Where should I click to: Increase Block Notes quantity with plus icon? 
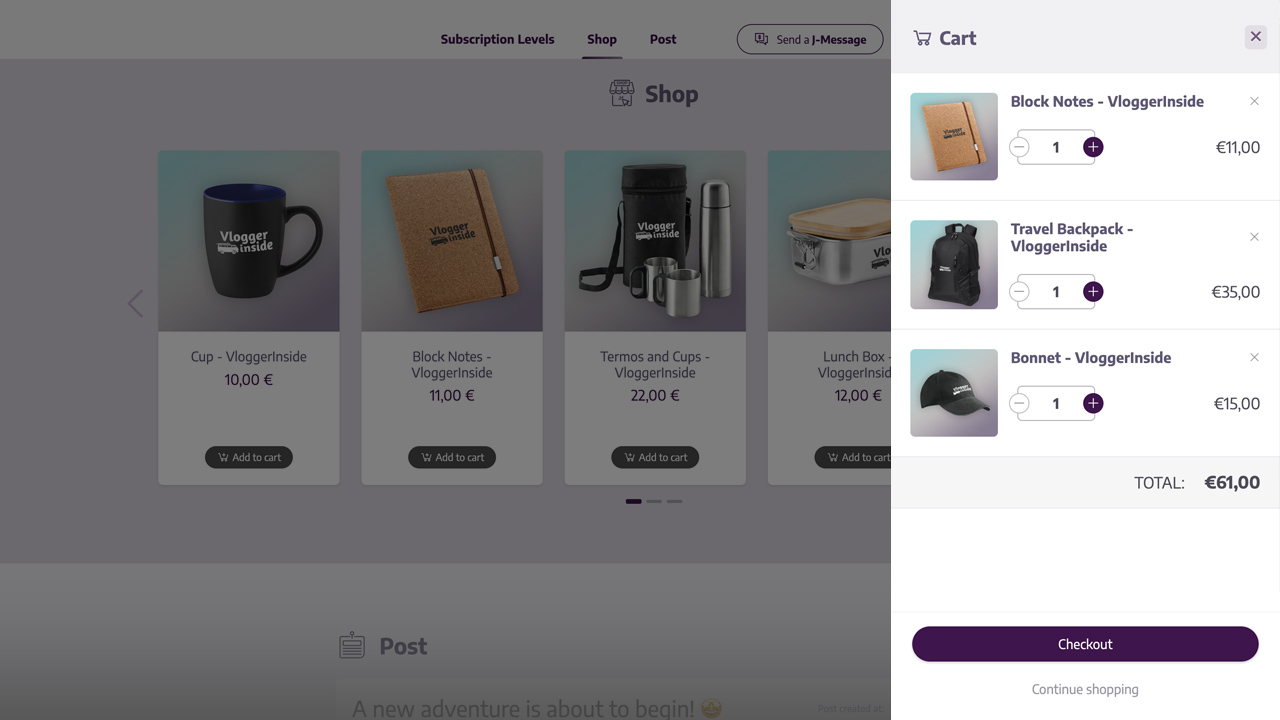(1092, 147)
